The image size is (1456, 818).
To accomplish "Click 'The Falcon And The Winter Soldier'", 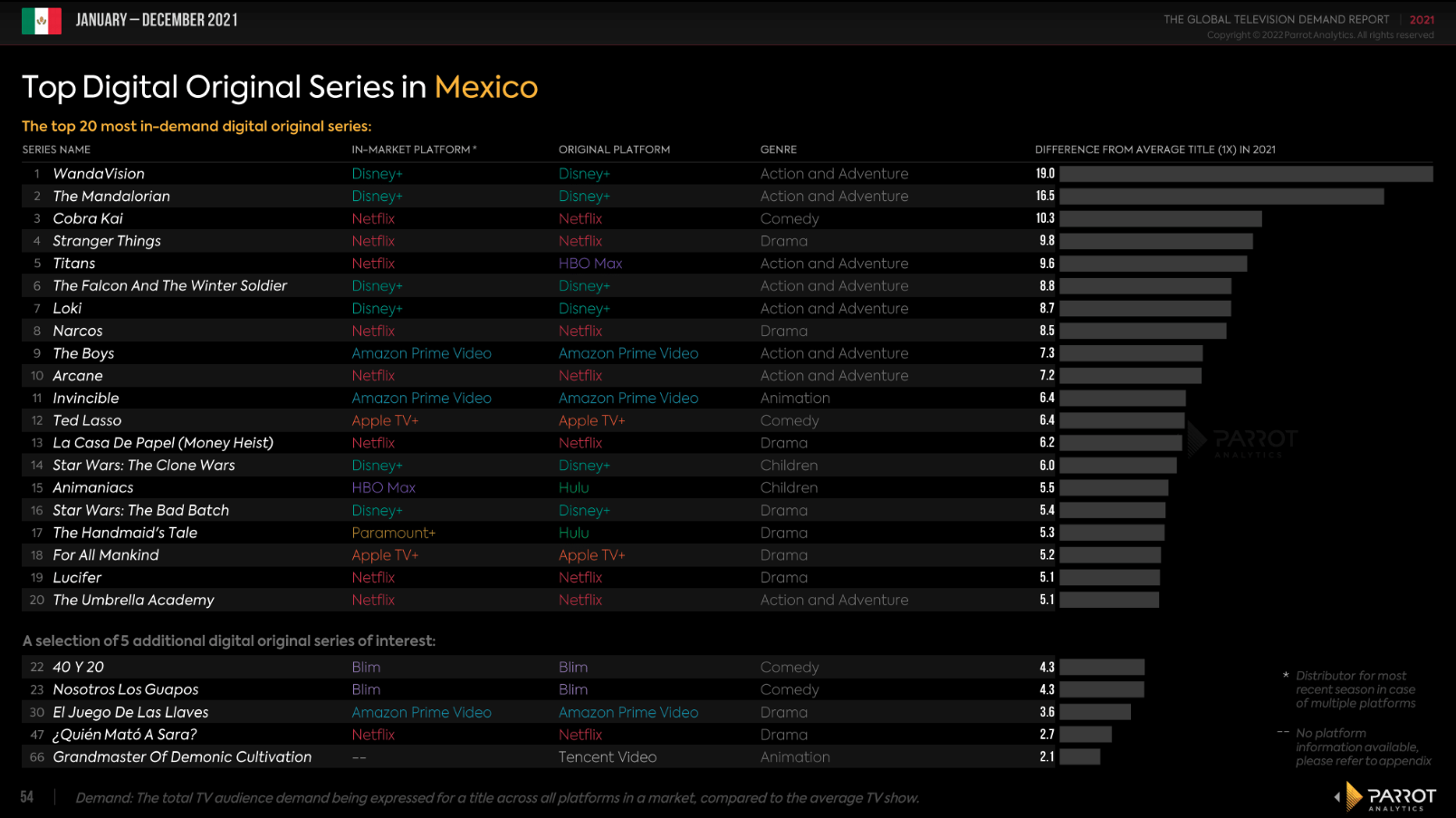I will coord(170,286).
